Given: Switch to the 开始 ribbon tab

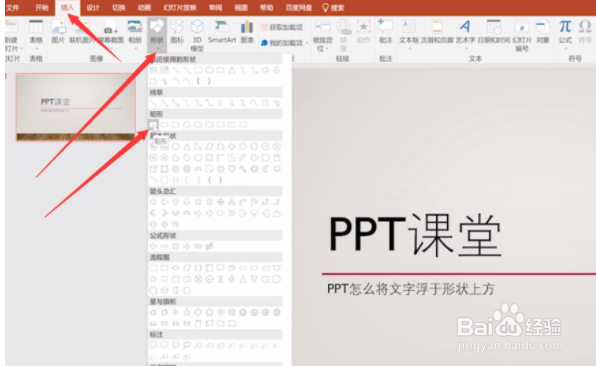Looking at the screenshot, I should tap(42, 7).
